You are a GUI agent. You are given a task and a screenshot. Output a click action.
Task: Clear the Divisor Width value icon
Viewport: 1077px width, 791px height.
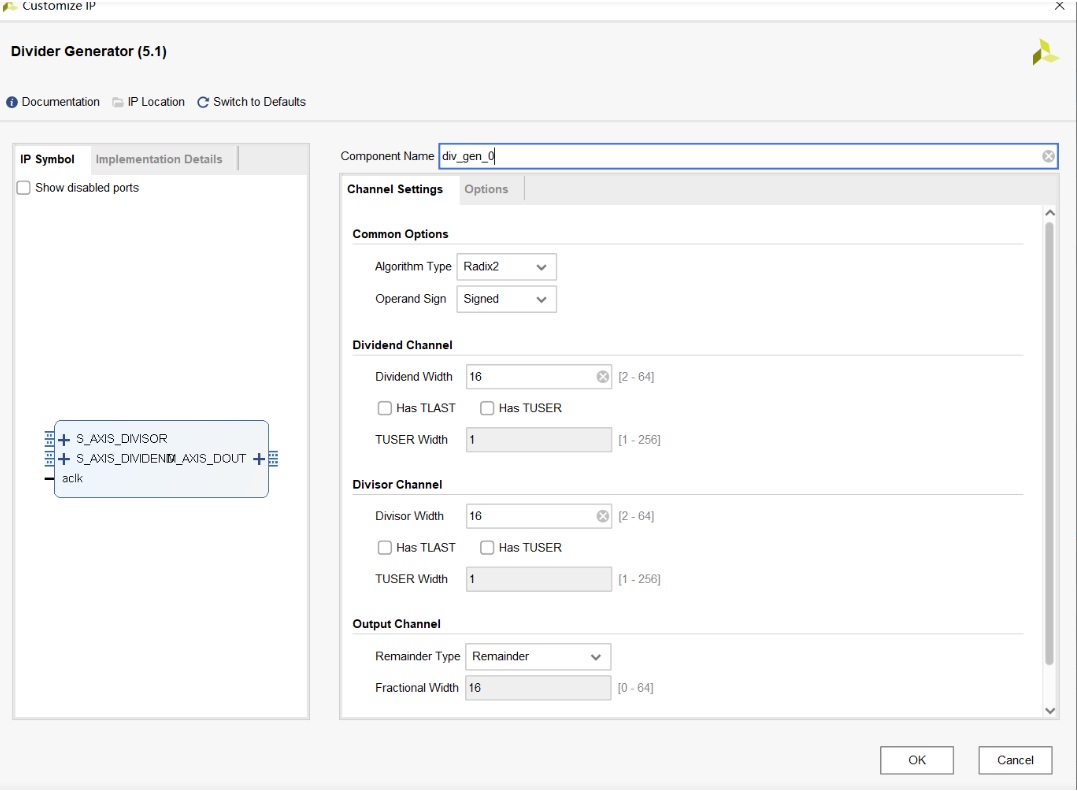(603, 516)
